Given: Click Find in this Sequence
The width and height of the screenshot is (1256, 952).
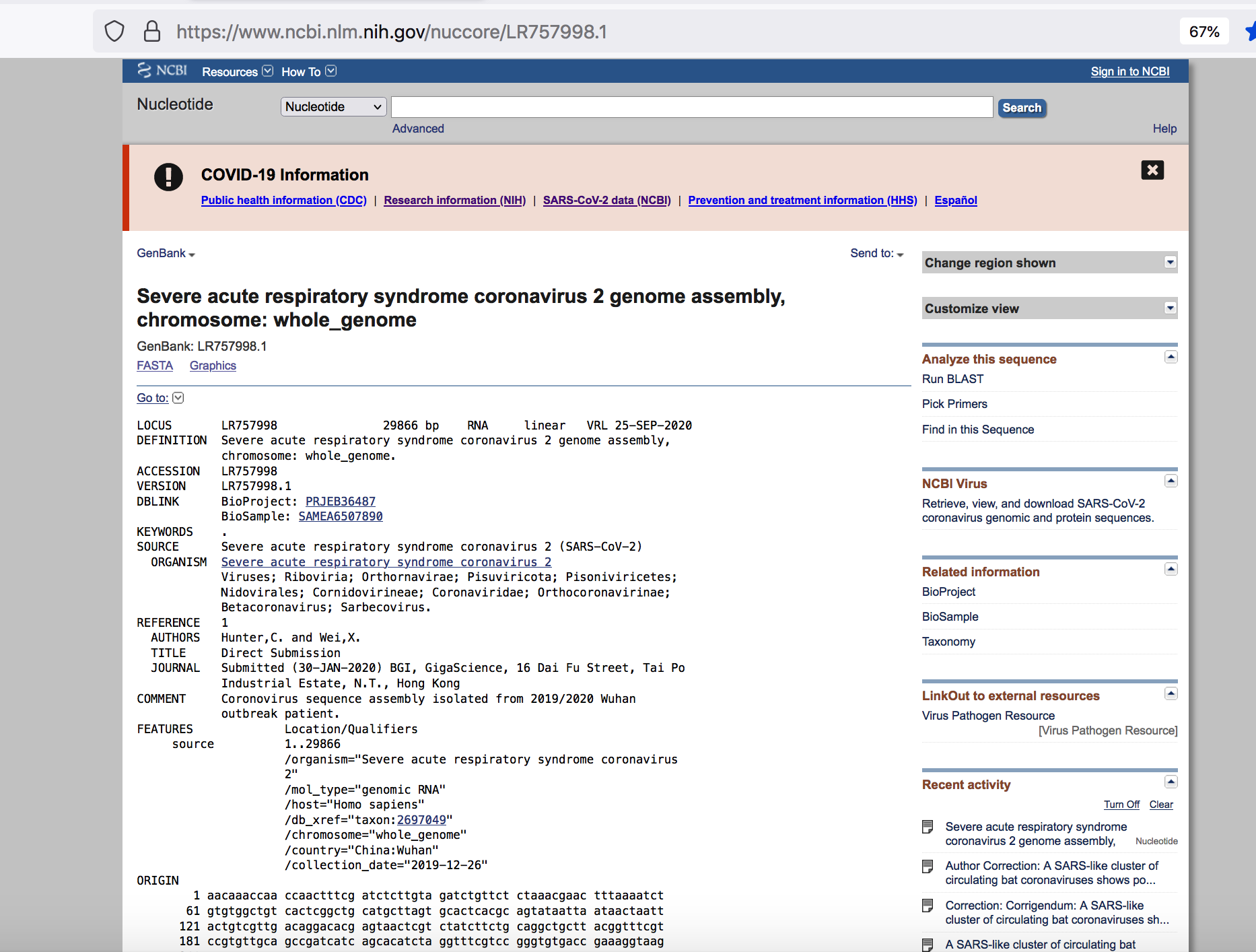Looking at the screenshot, I should click(977, 430).
